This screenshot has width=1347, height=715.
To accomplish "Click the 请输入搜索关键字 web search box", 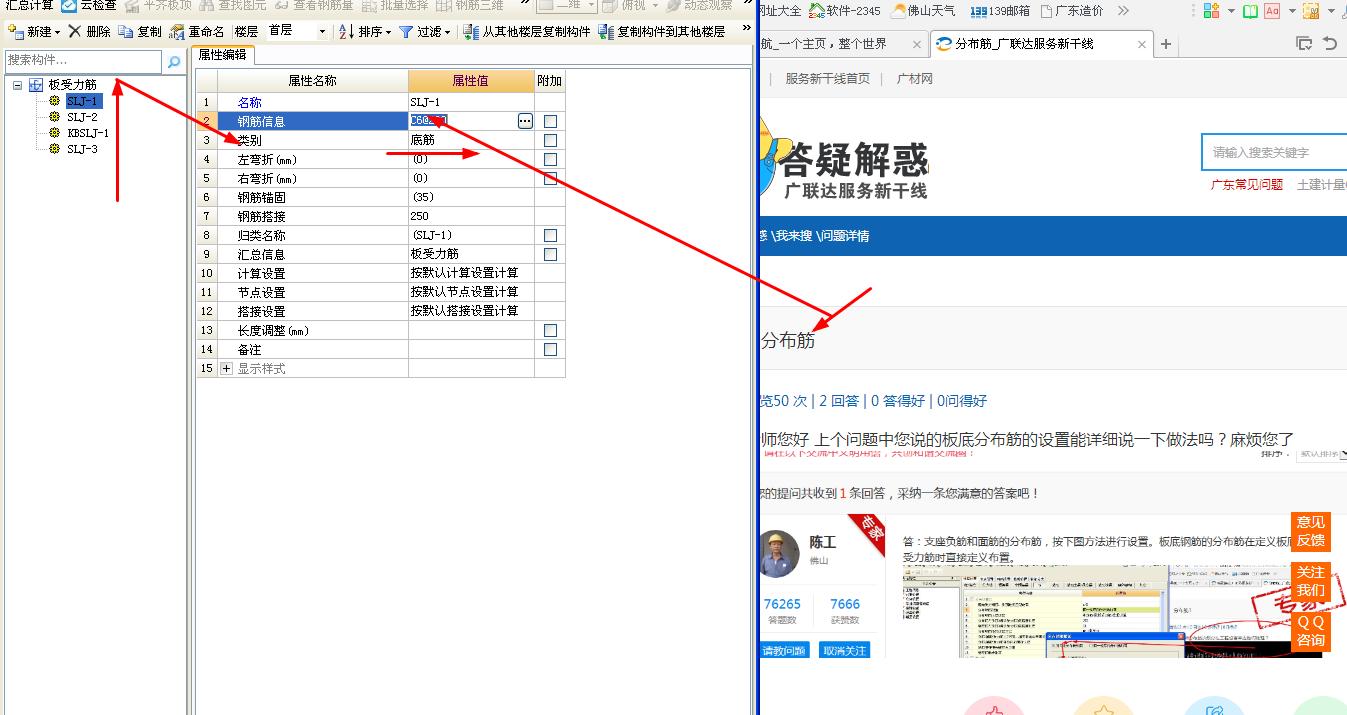I will coord(1275,152).
